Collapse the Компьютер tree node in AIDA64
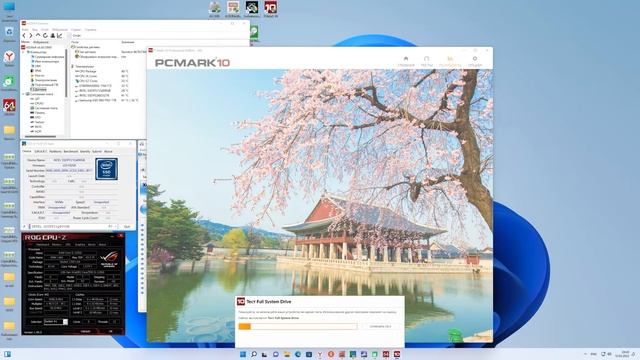 [24, 52]
